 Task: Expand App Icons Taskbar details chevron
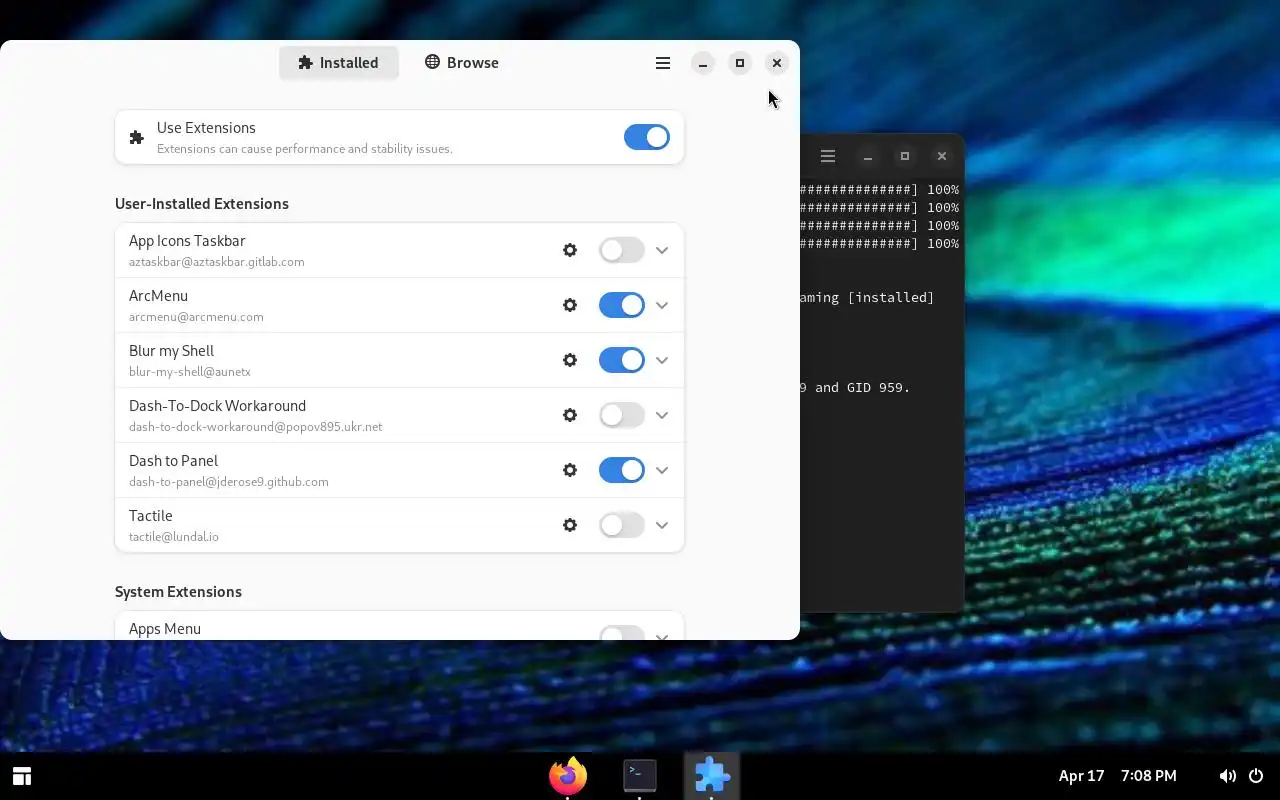point(662,250)
